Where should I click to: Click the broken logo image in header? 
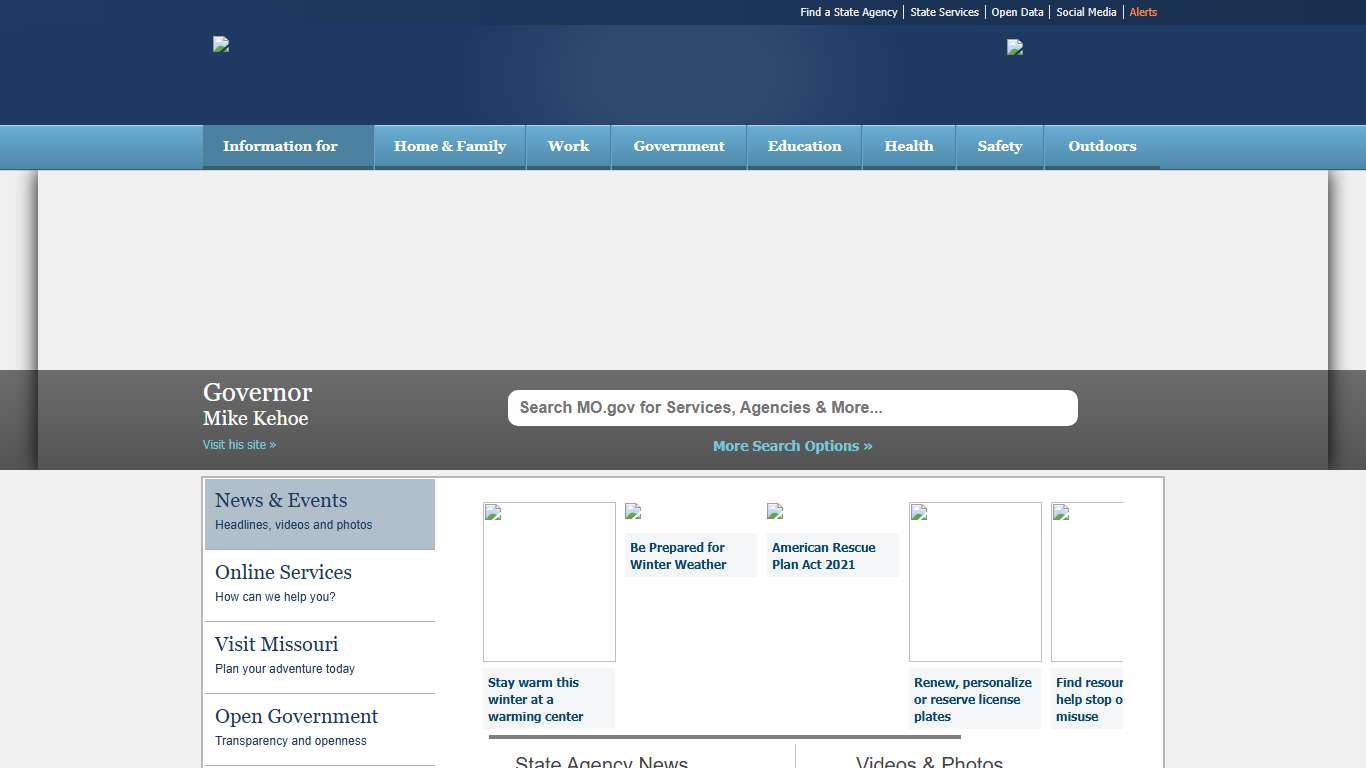coord(221,44)
